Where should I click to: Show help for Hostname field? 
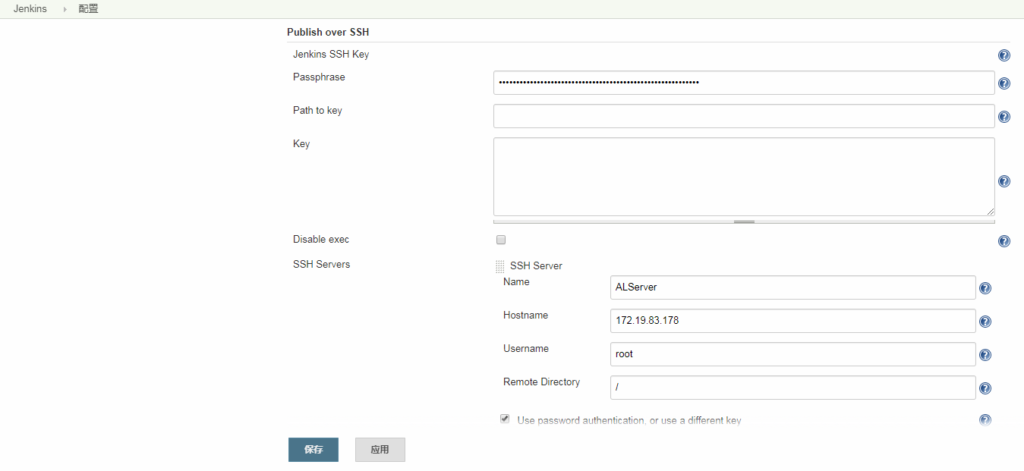(984, 322)
